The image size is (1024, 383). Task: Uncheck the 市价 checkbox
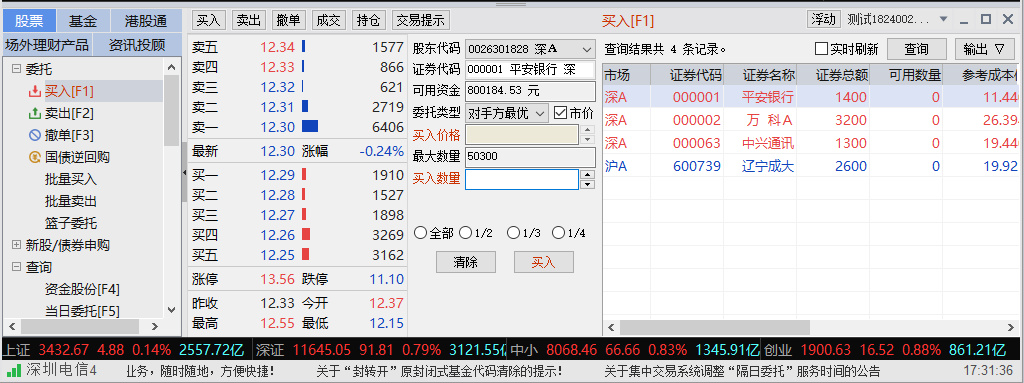coord(560,112)
